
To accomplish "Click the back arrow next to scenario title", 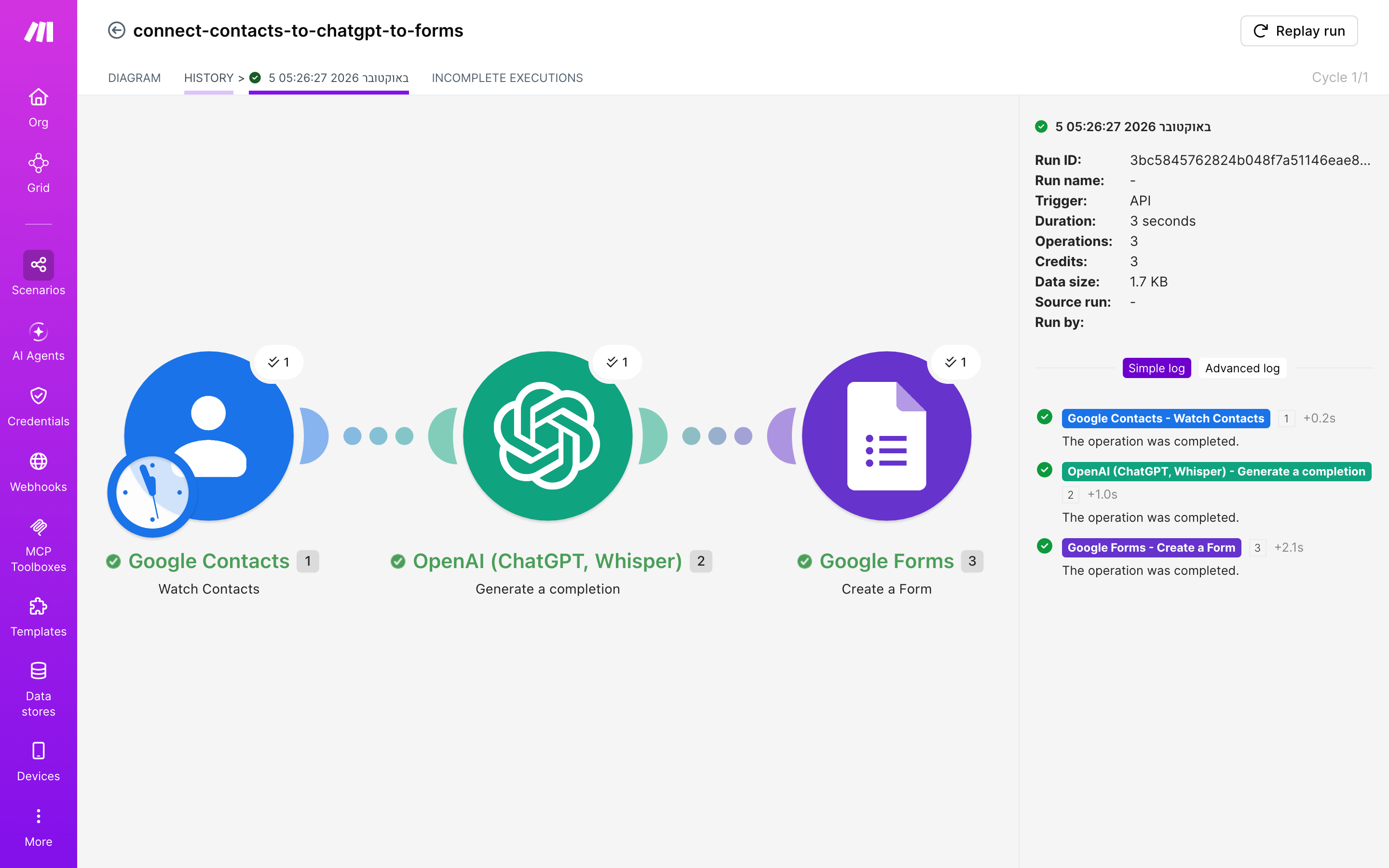I will [117, 30].
